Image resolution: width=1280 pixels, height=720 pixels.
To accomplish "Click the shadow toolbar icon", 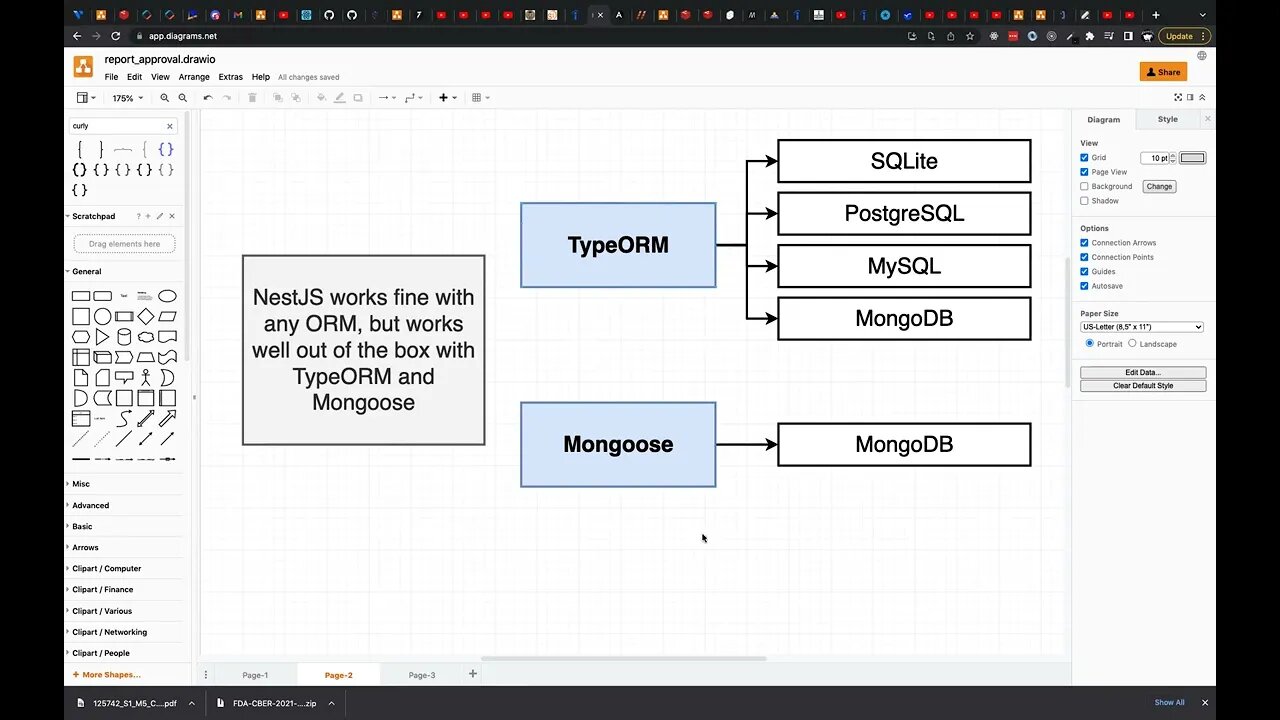I will coord(358,98).
